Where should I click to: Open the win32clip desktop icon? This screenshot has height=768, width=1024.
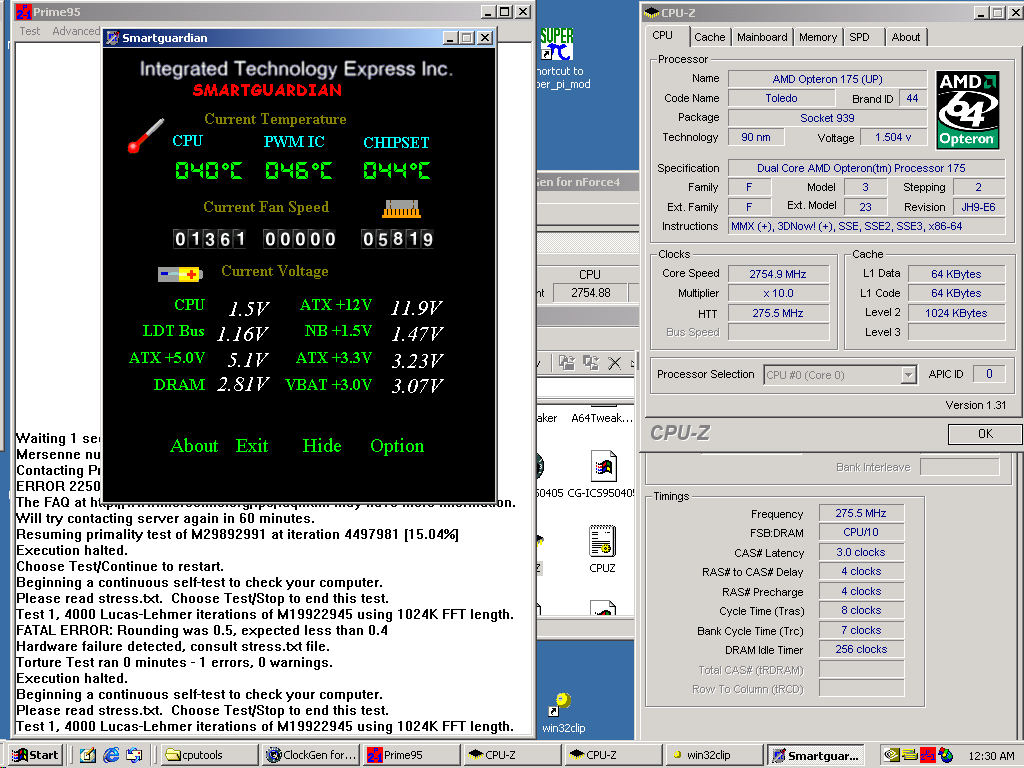click(562, 704)
